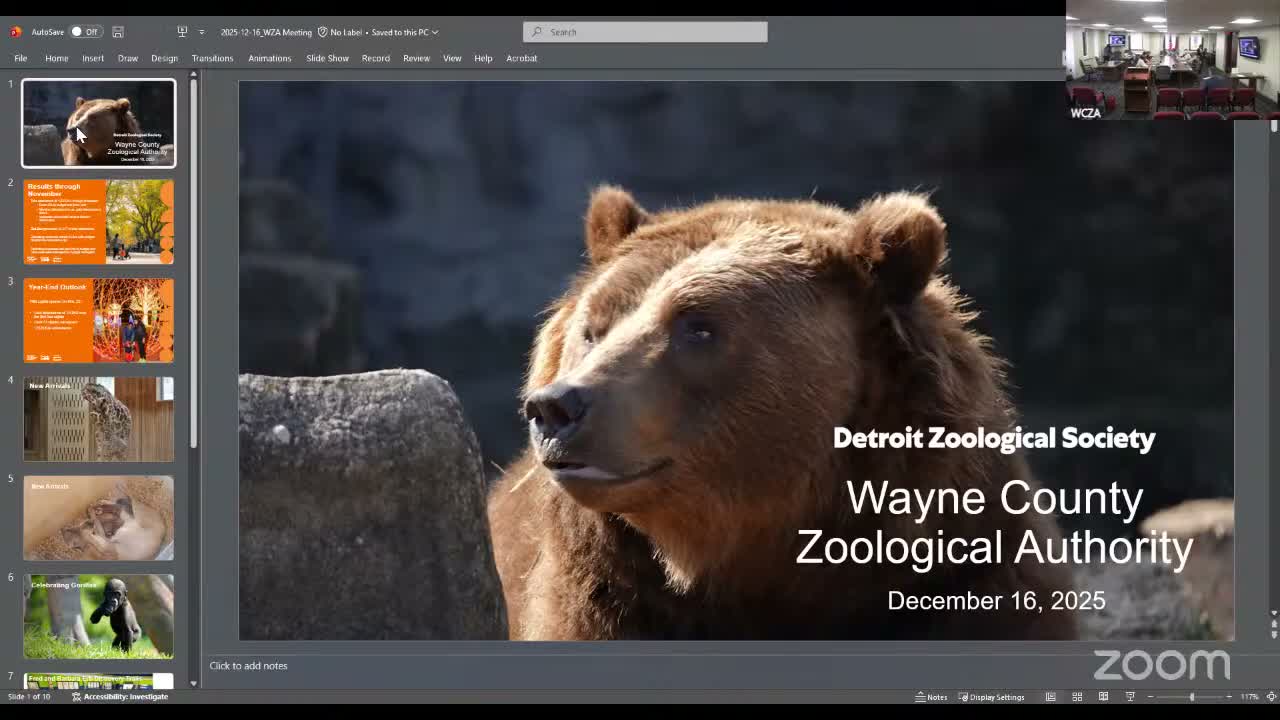
Task: Fit slide to current window icon
Action: [1271, 697]
